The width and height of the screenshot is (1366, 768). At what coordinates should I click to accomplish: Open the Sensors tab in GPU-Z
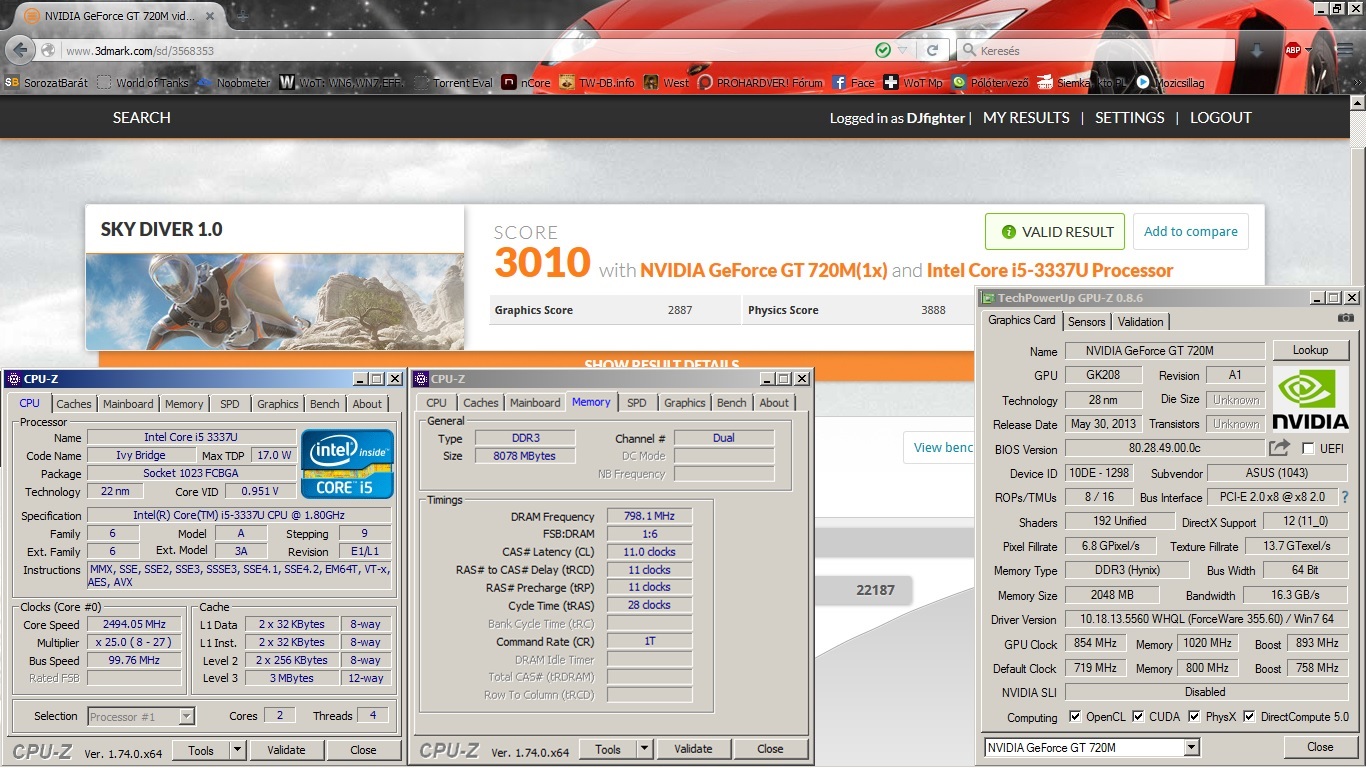(x=1087, y=322)
